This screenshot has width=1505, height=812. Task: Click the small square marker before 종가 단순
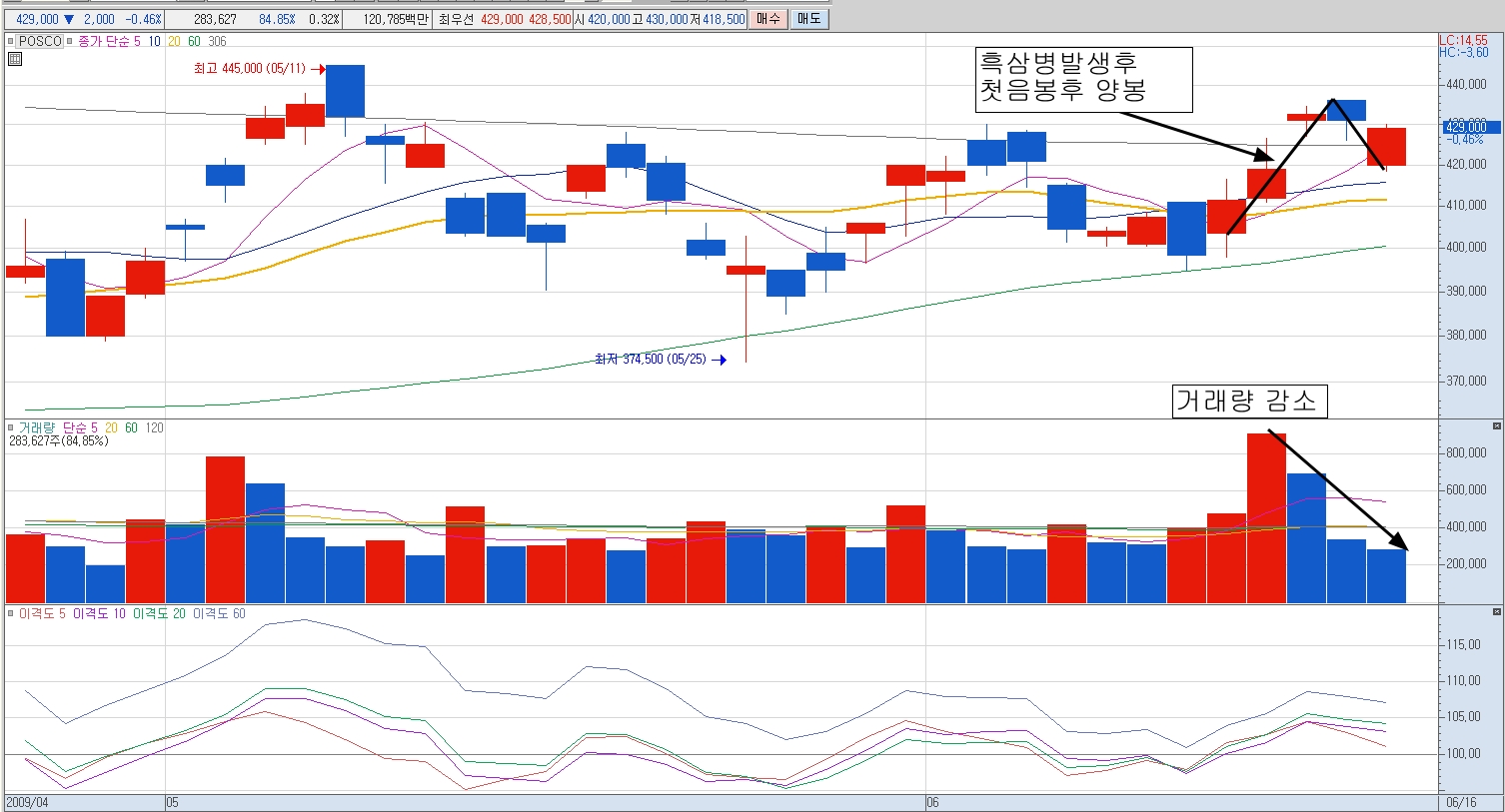coord(71,41)
